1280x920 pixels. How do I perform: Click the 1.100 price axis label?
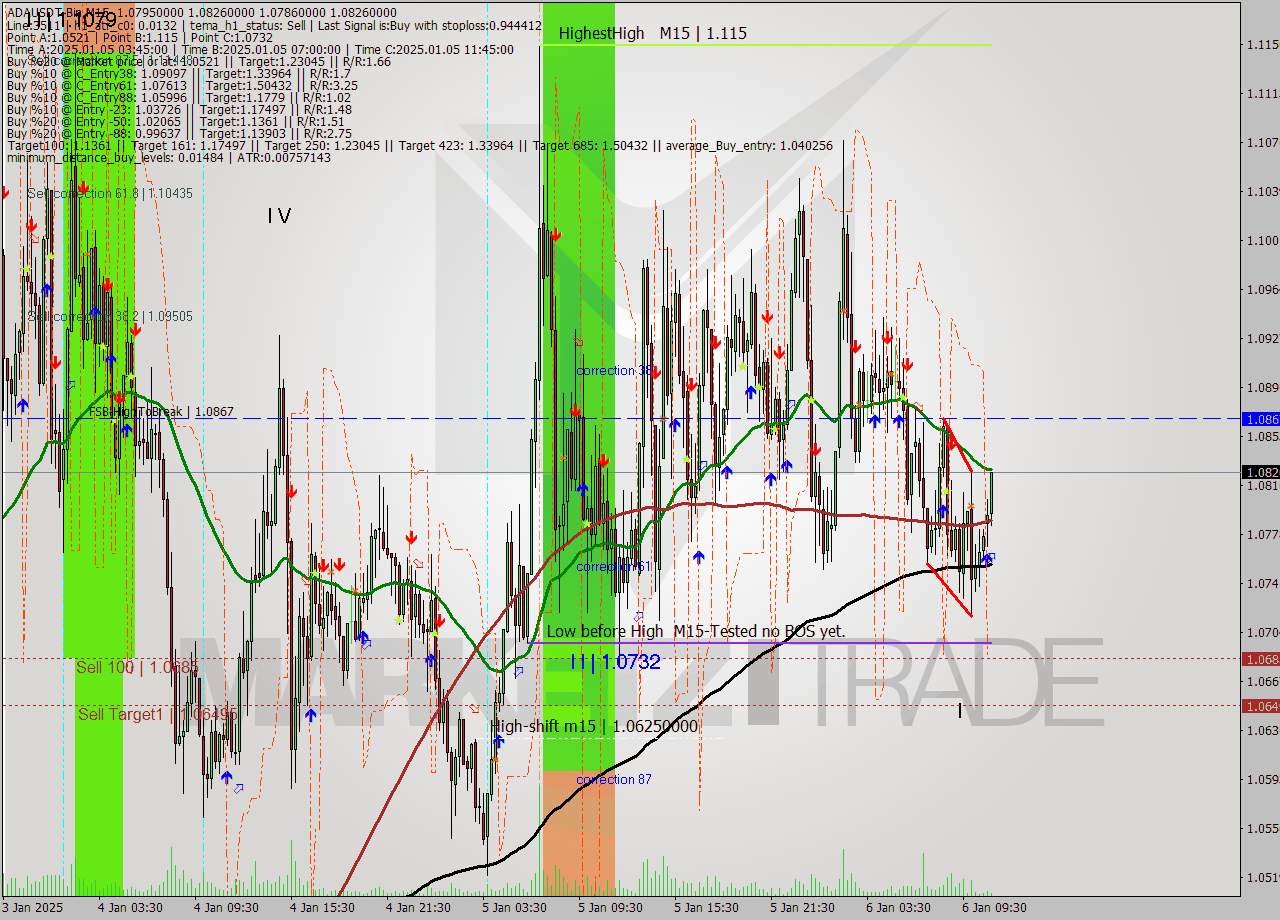(1263, 241)
